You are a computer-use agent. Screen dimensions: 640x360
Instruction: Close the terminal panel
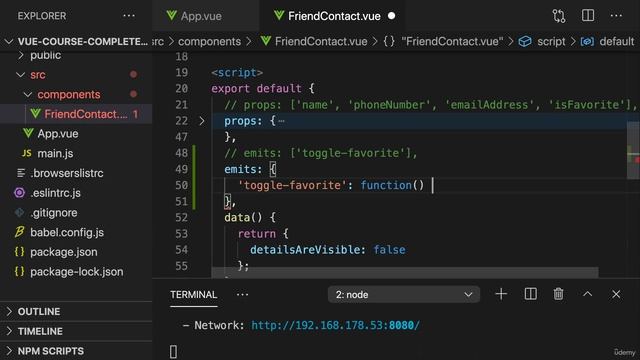pos(616,294)
